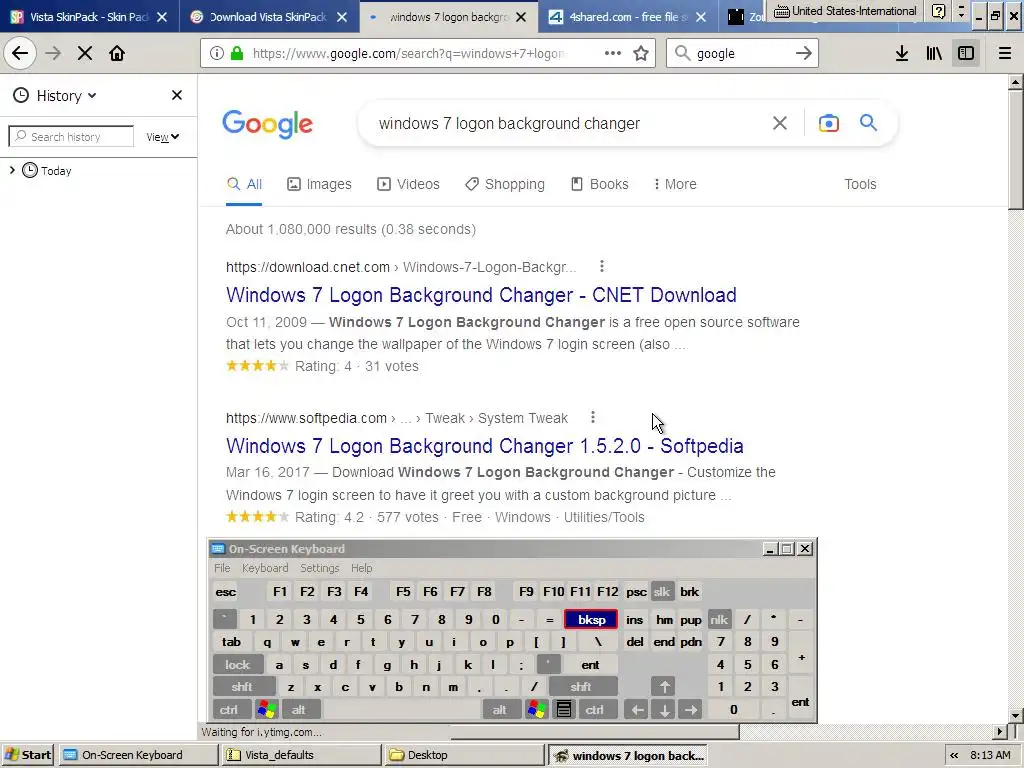This screenshot has width=1024, height=768.
Task: Toggle the sidebar icon in the toolbar
Action: (x=966, y=54)
